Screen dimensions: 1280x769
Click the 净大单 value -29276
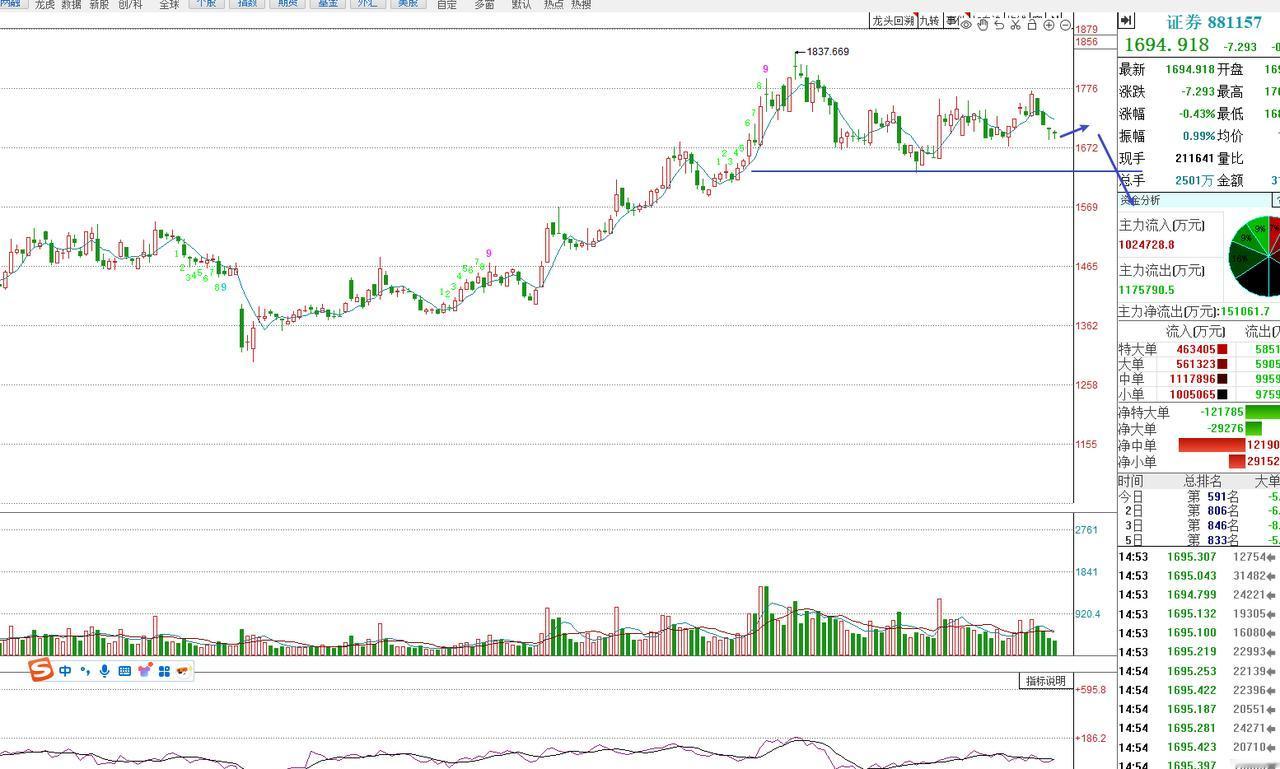[x=1226, y=429]
